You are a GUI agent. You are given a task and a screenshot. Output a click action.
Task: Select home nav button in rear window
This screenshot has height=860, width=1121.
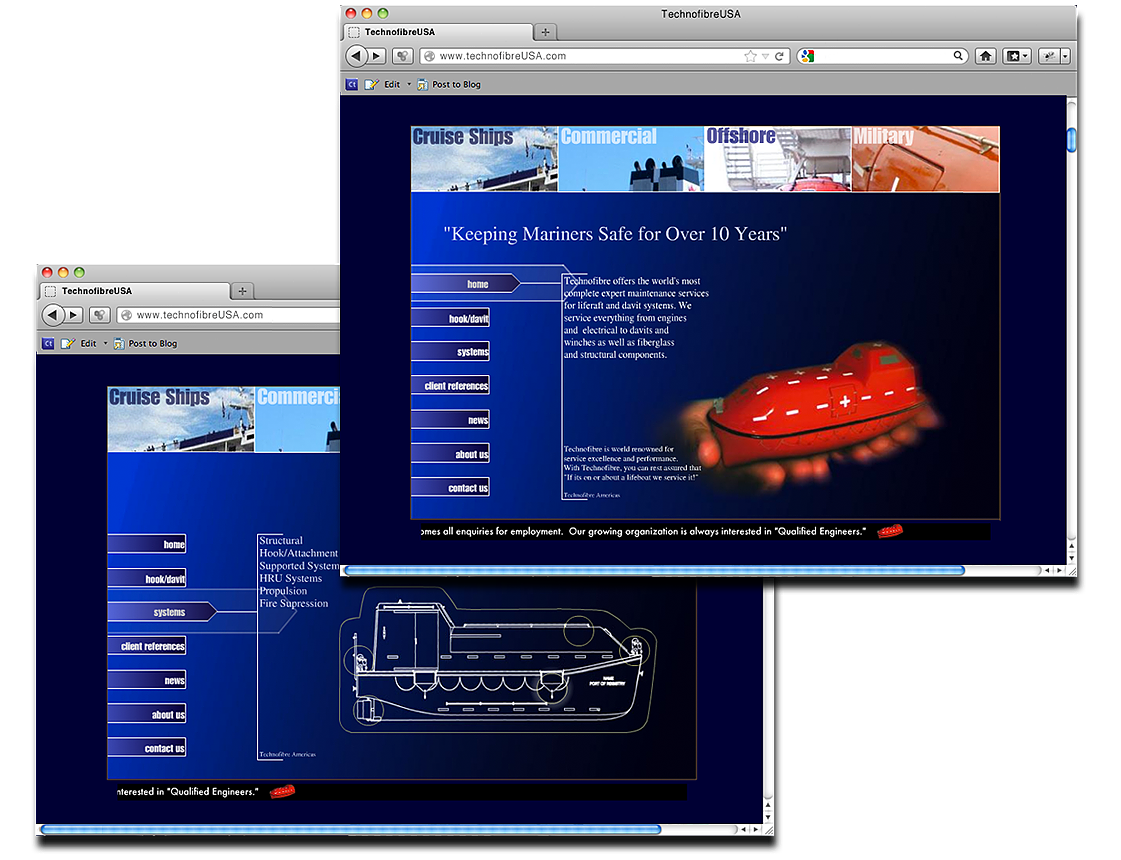(x=147, y=544)
